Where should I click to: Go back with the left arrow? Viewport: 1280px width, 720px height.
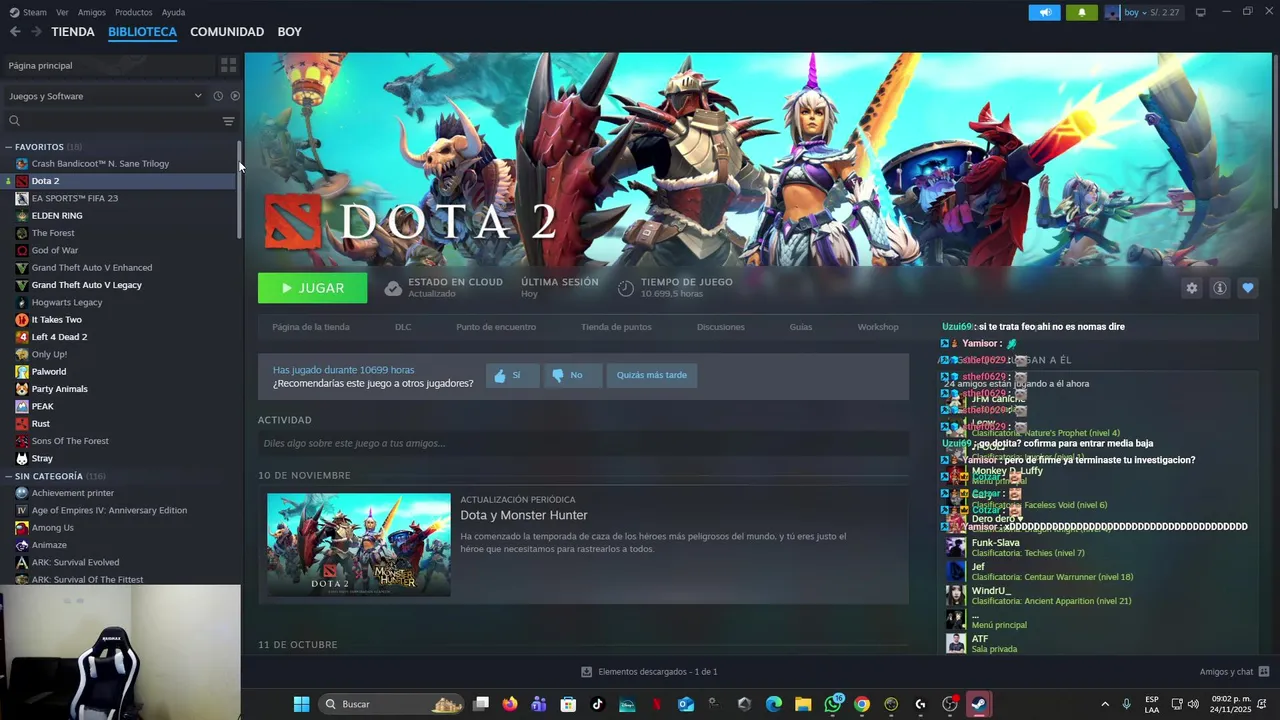(15, 32)
